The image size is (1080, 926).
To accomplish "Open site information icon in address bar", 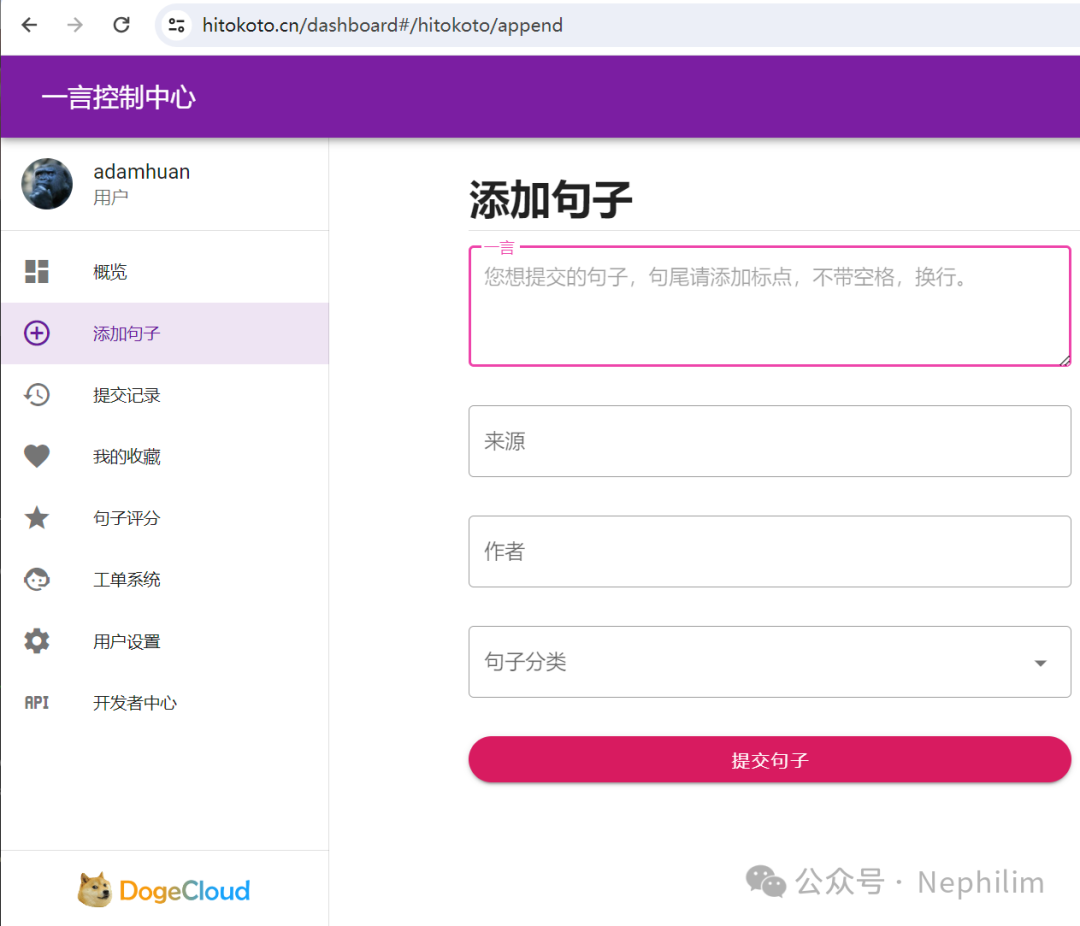I will coord(176,25).
